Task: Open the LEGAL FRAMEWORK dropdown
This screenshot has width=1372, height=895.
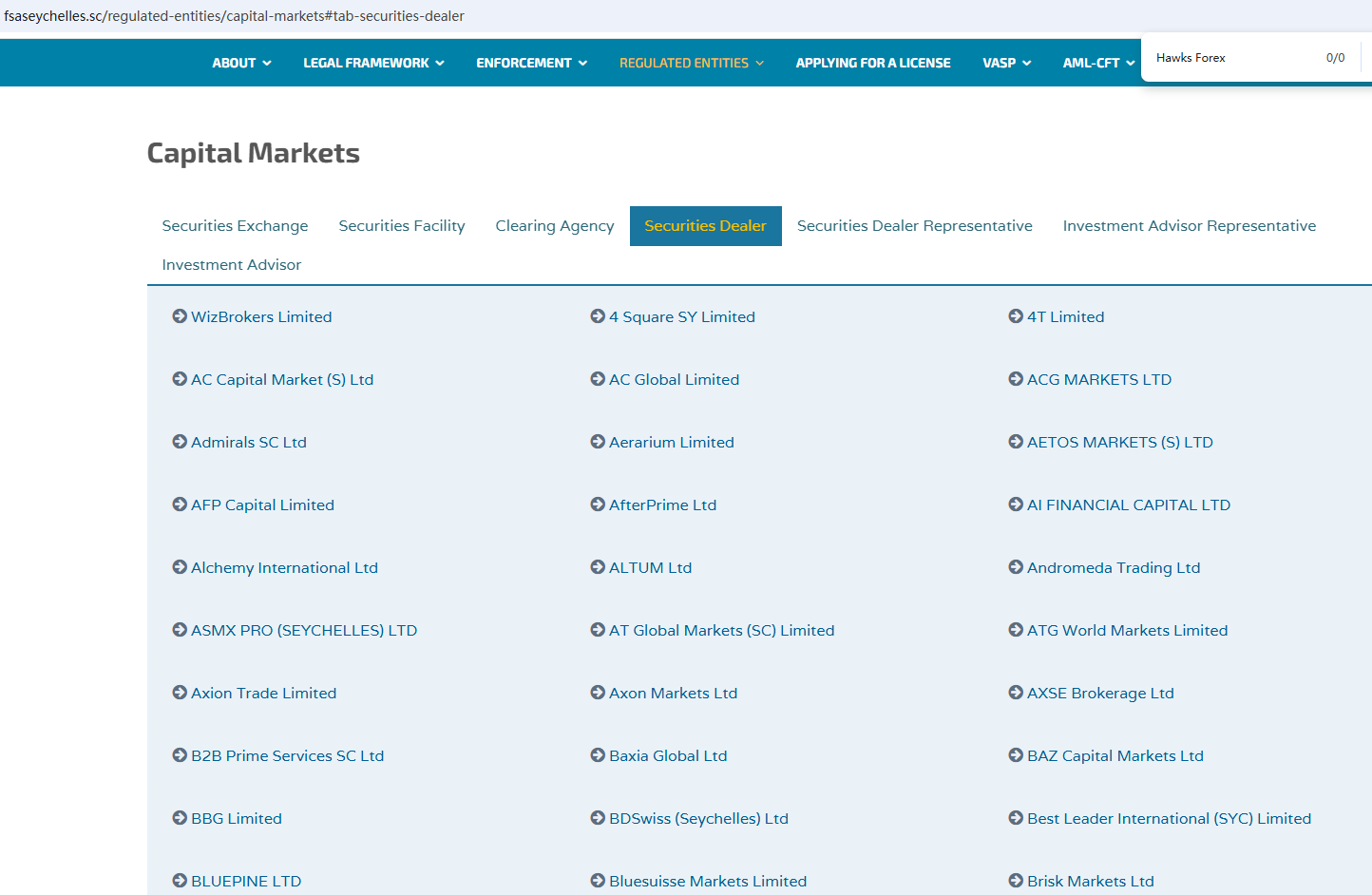Action: (x=373, y=63)
